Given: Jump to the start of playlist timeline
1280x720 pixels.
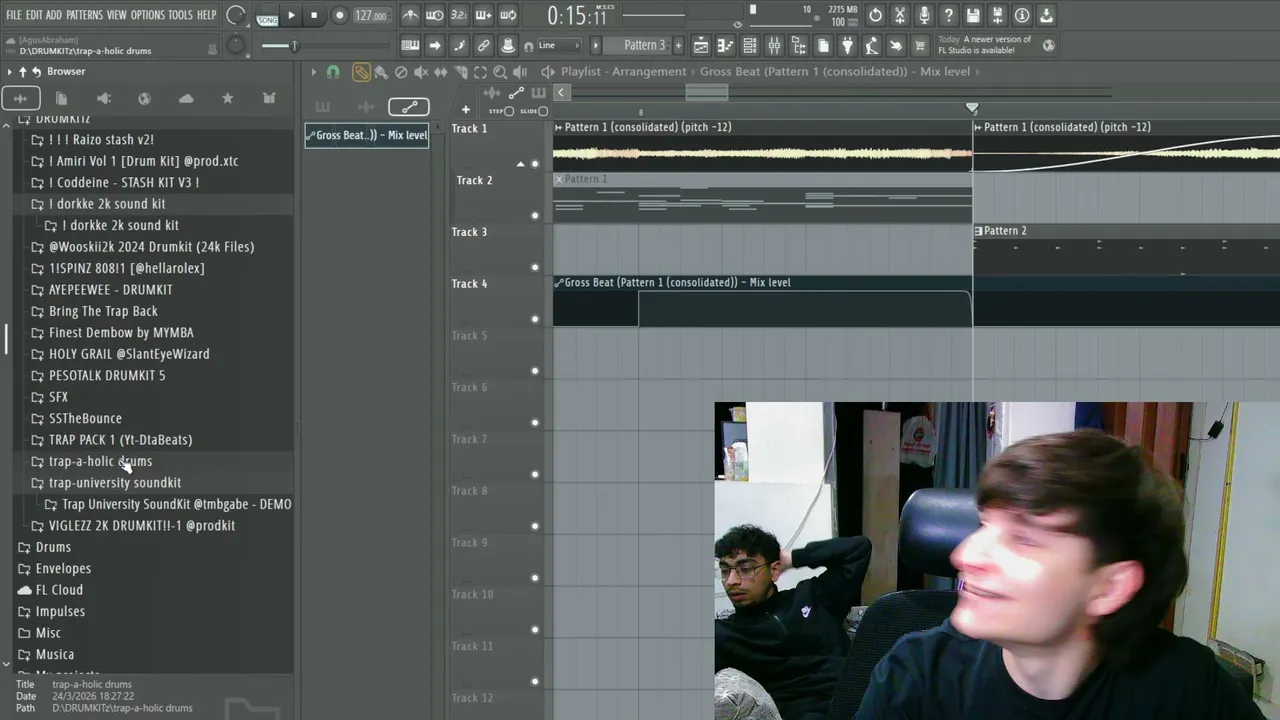Looking at the screenshot, I should pyautogui.click(x=561, y=93).
